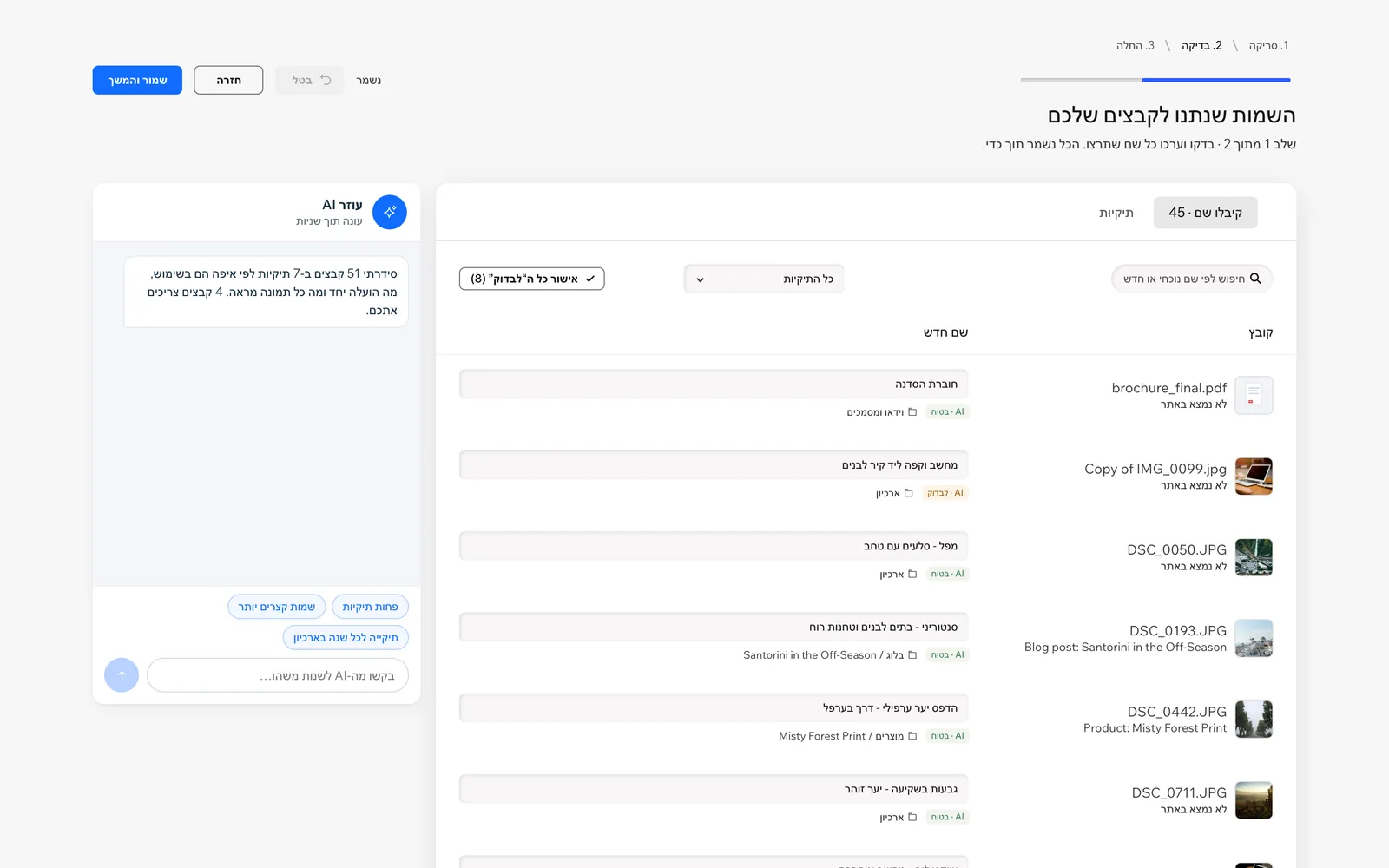Click the שם חדש column header
1389x868 pixels.
945,332
